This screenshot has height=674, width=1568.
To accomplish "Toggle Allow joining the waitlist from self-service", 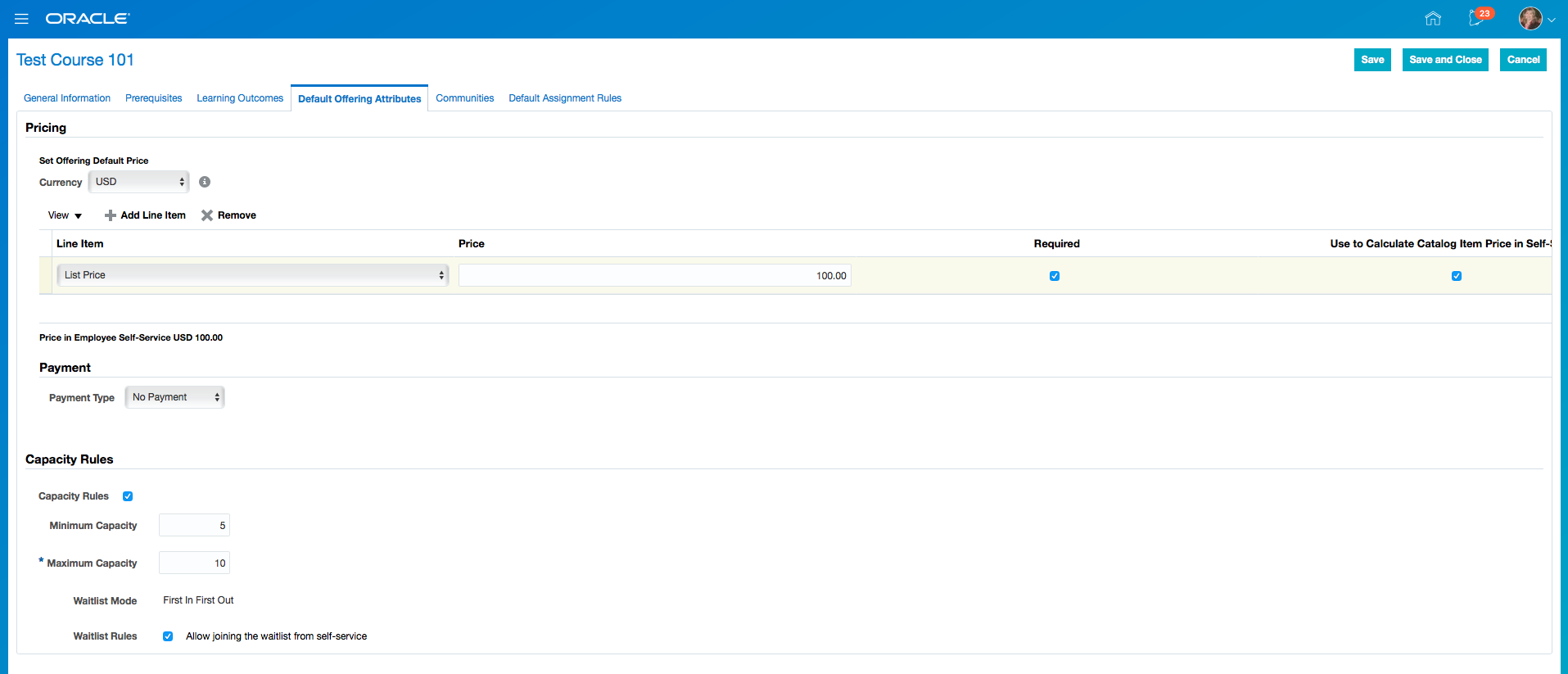I will (168, 636).
